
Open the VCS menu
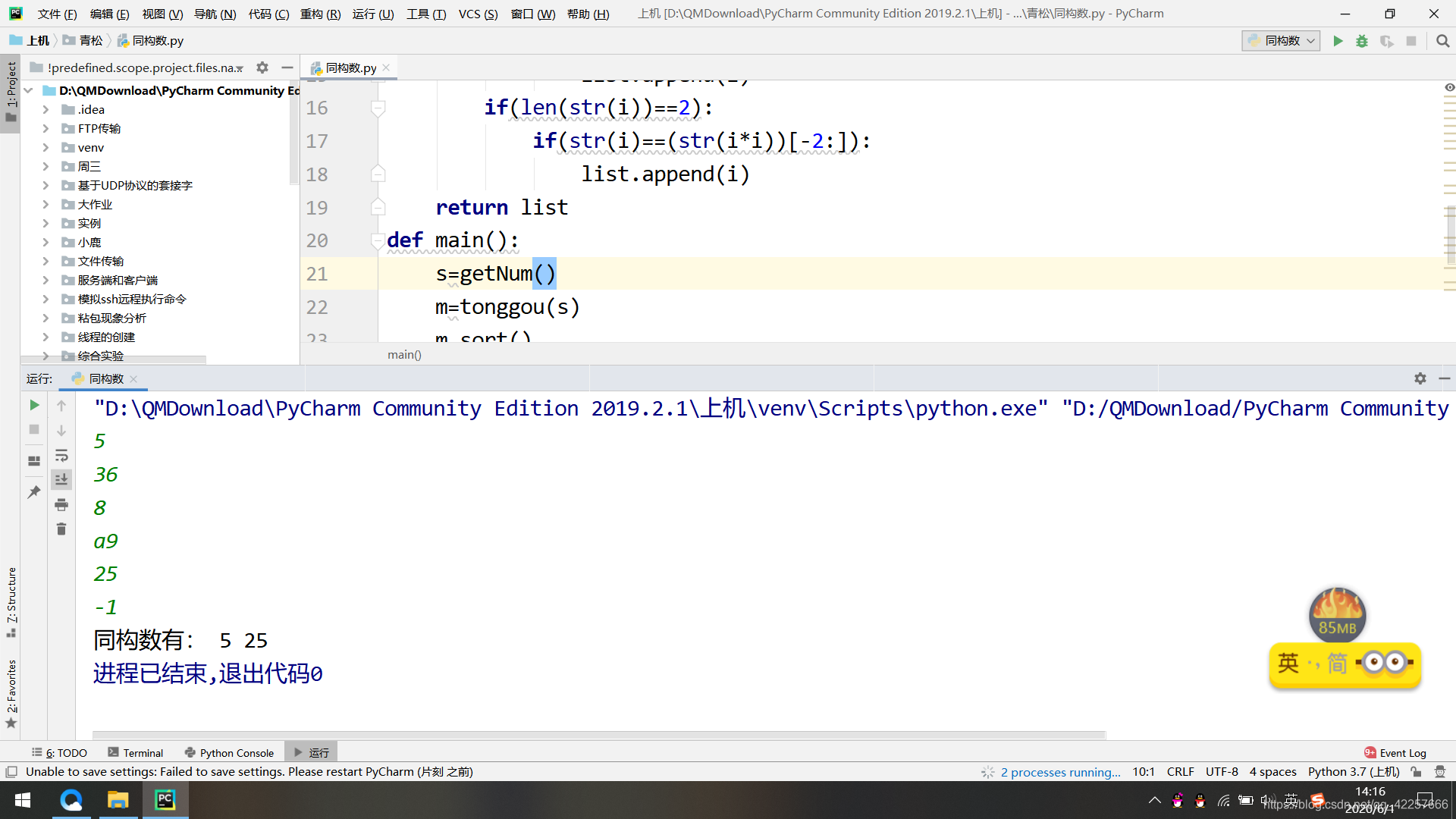tap(478, 14)
